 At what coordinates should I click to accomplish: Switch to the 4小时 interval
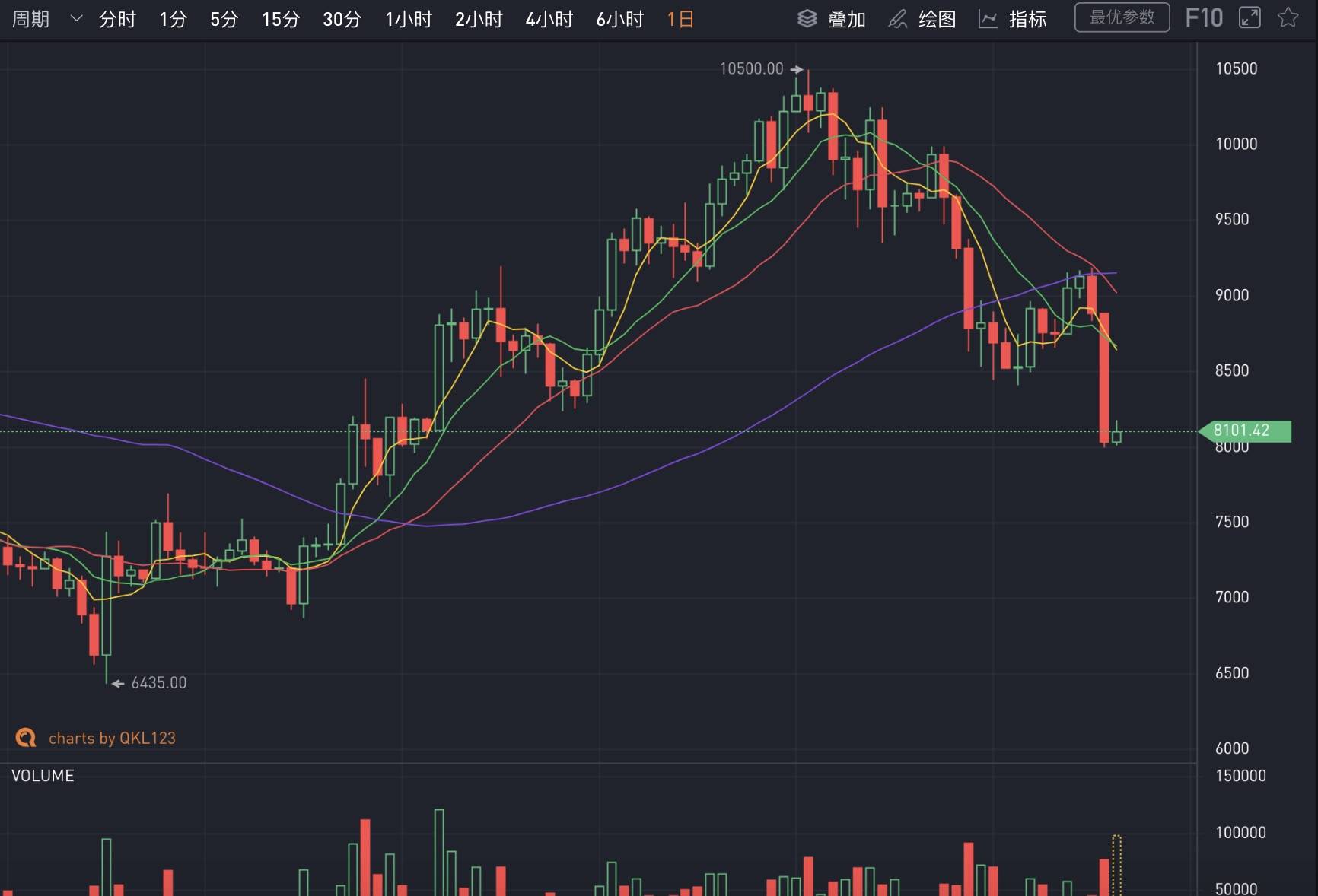pyautogui.click(x=549, y=19)
